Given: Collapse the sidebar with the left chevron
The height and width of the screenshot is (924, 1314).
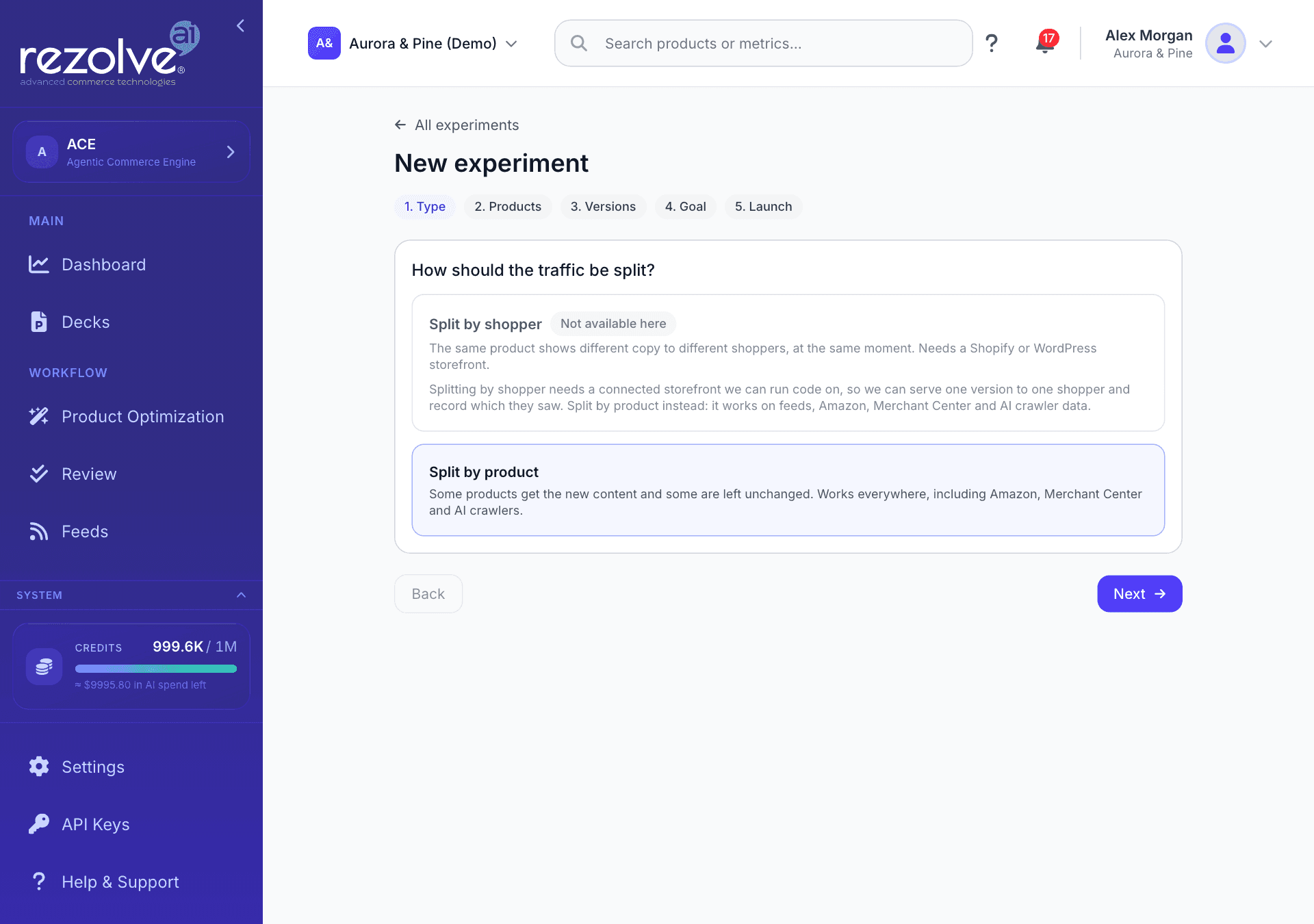Looking at the screenshot, I should pos(240,26).
